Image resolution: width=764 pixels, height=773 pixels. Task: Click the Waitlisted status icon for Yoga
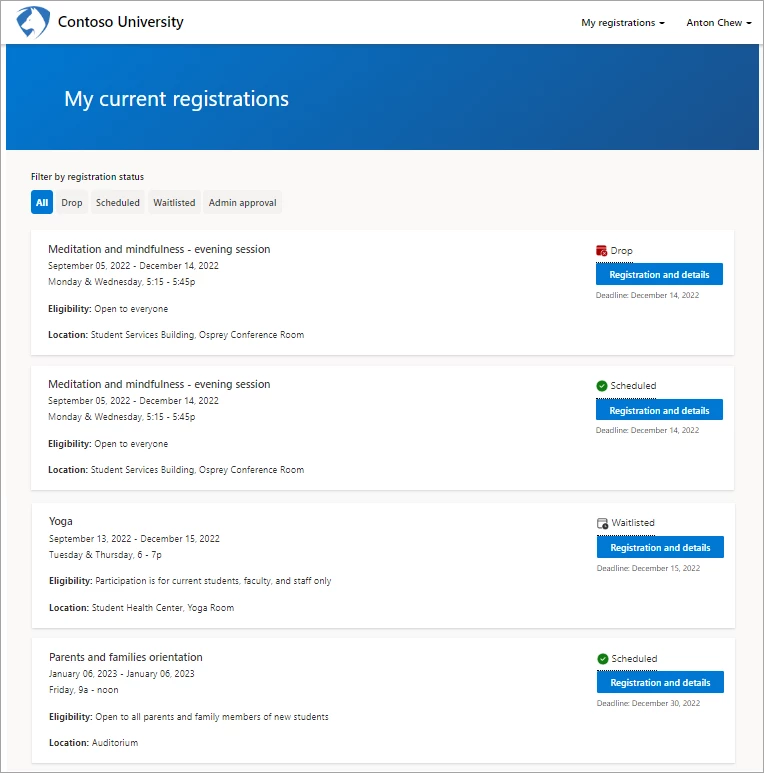click(x=602, y=523)
